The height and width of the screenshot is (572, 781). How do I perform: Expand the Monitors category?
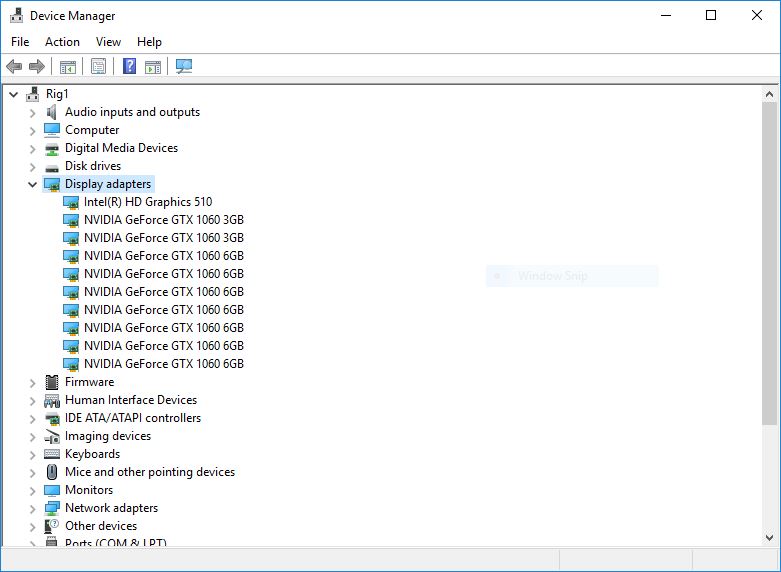coord(33,491)
